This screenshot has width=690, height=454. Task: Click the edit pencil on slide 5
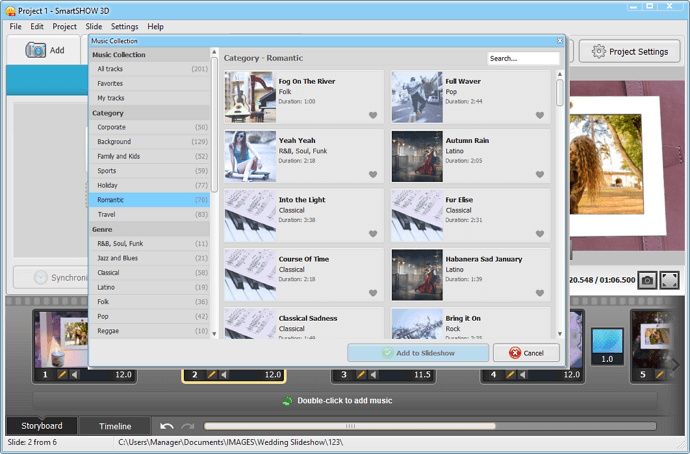[x=660, y=375]
